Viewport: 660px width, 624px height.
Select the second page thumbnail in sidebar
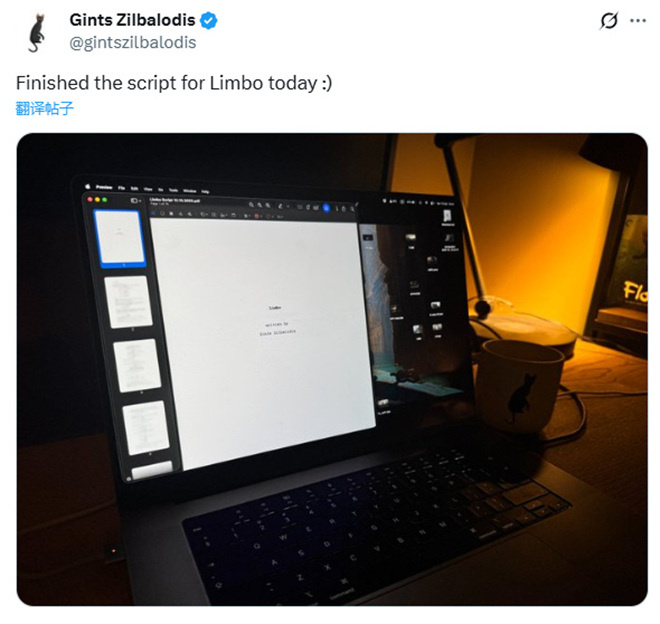pos(128,302)
